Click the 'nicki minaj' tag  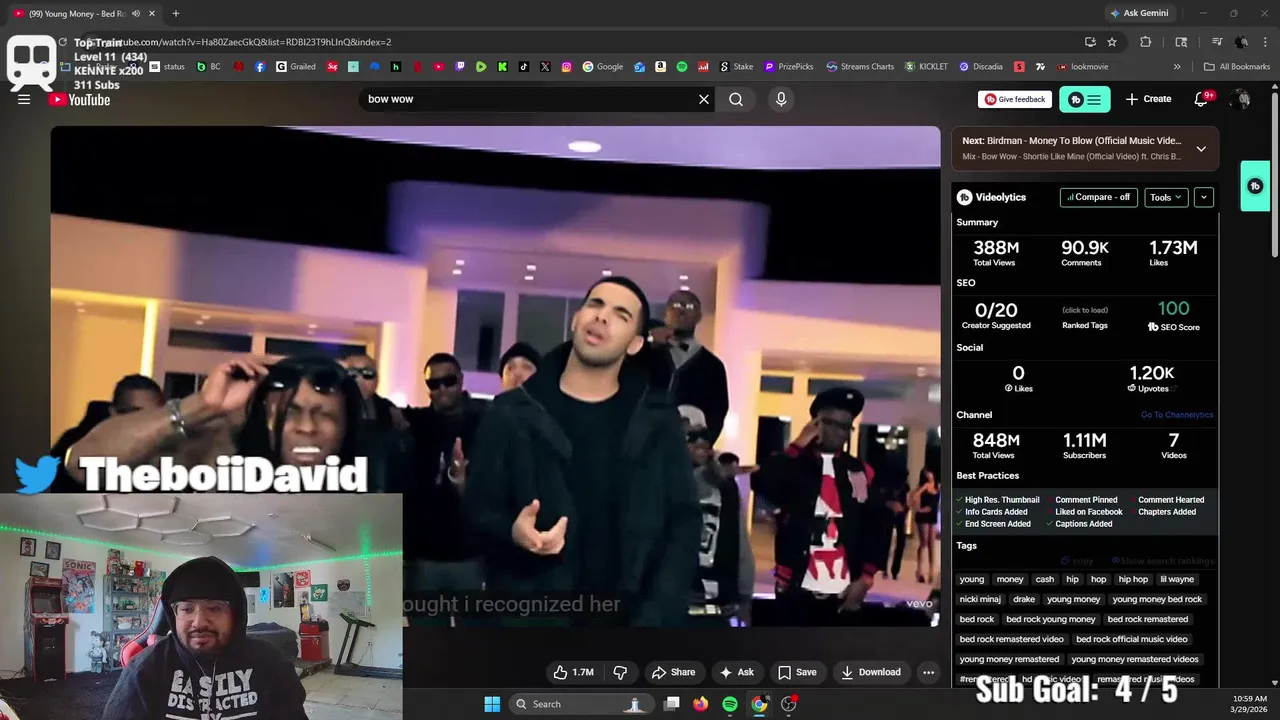click(980, 599)
